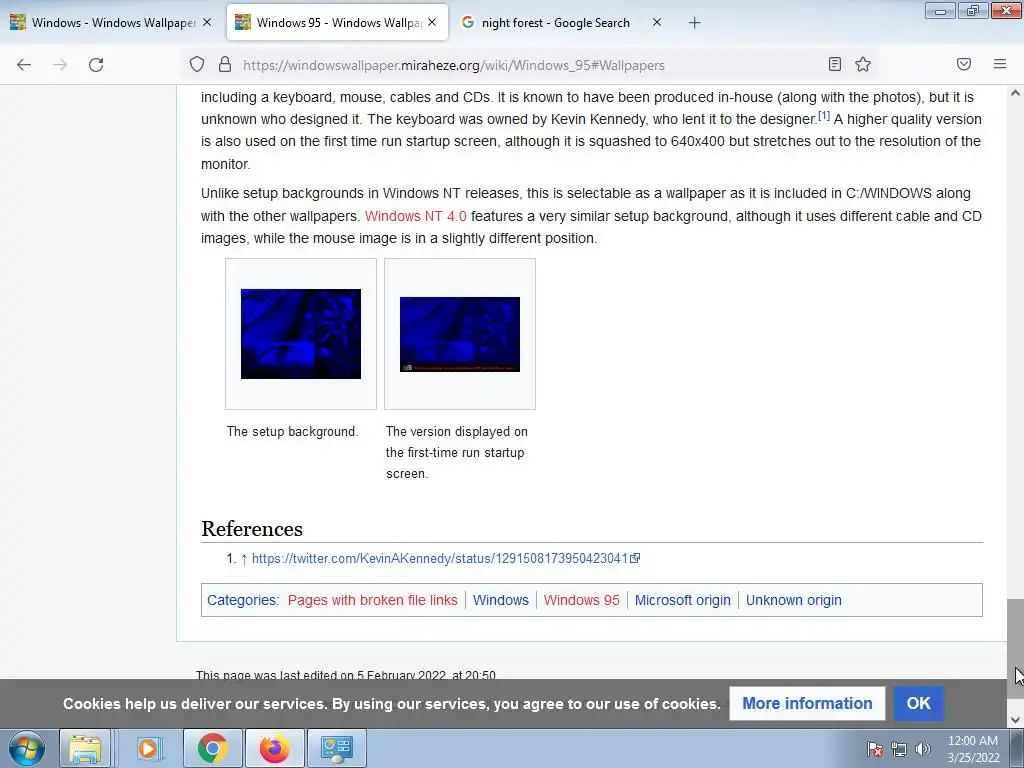Toggle reader view icon
Viewport: 1024px width, 768px height.
tap(835, 64)
